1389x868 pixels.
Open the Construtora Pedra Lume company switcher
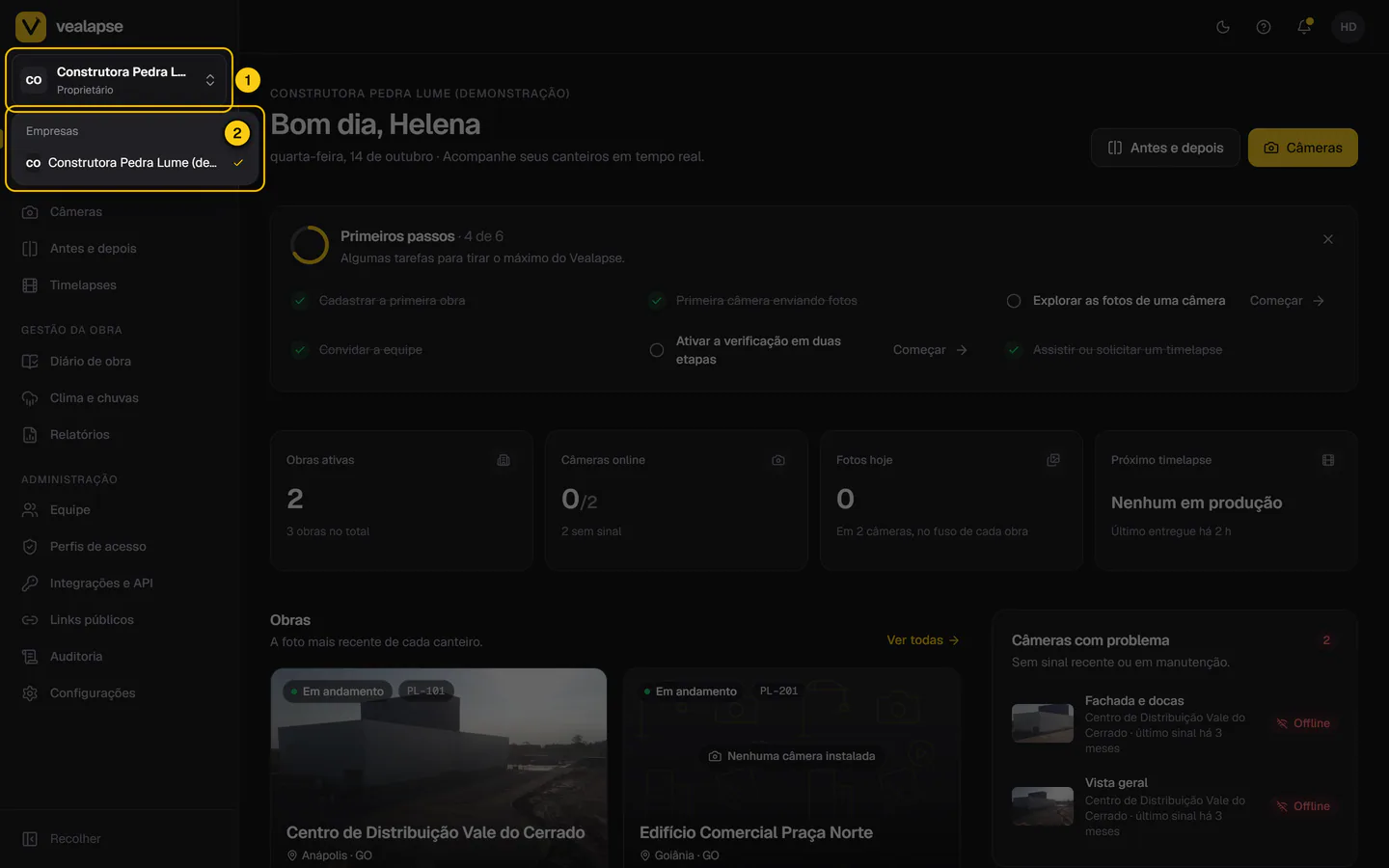(x=120, y=80)
